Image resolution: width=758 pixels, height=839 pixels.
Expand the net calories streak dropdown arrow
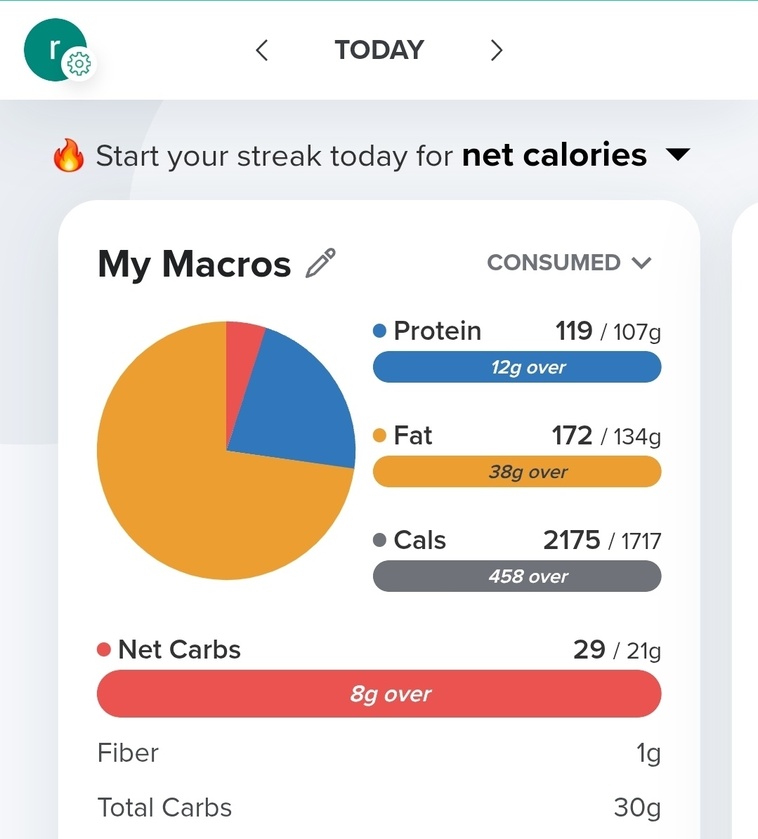[678, 155]
